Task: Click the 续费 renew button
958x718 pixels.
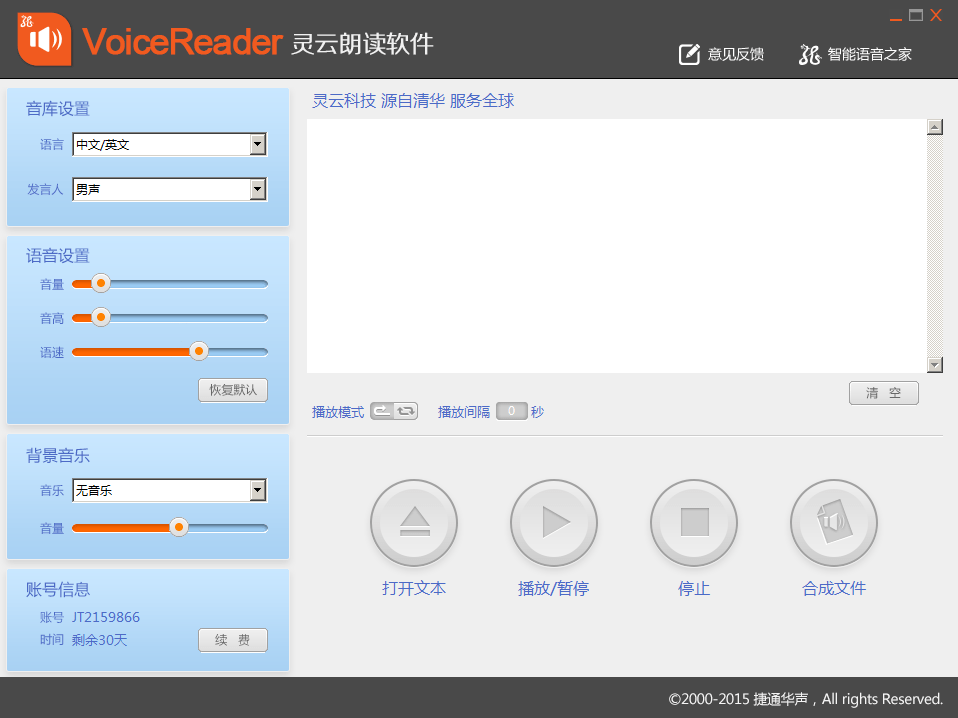Action: (233, 640)
